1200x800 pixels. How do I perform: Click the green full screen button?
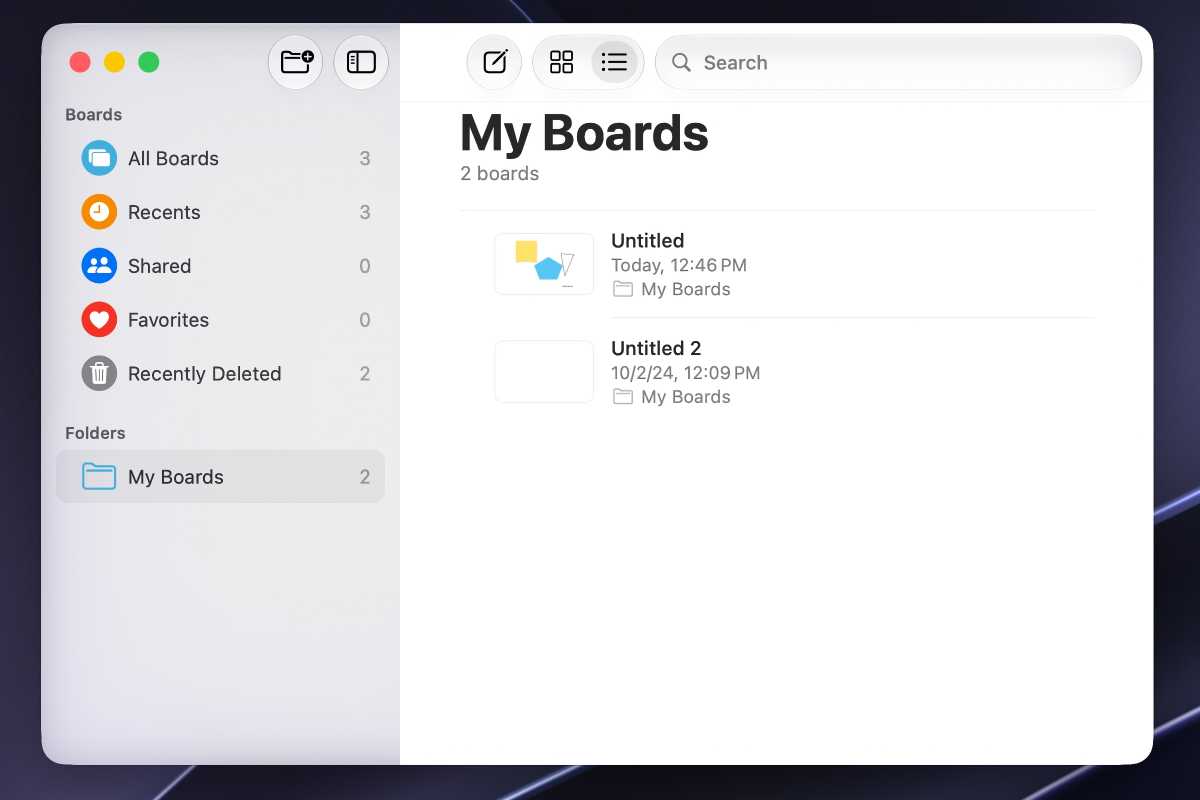tap(148, 62)
